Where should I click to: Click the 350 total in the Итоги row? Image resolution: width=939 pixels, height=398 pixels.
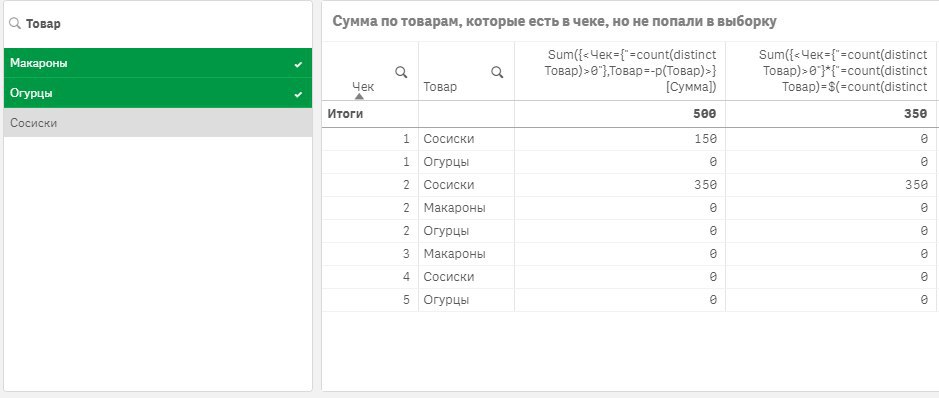[x=916, y=114]
